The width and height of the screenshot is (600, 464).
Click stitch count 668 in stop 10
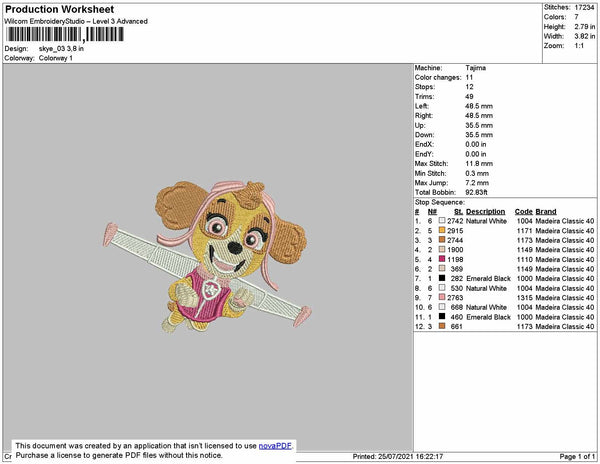[x=457, y=307]
